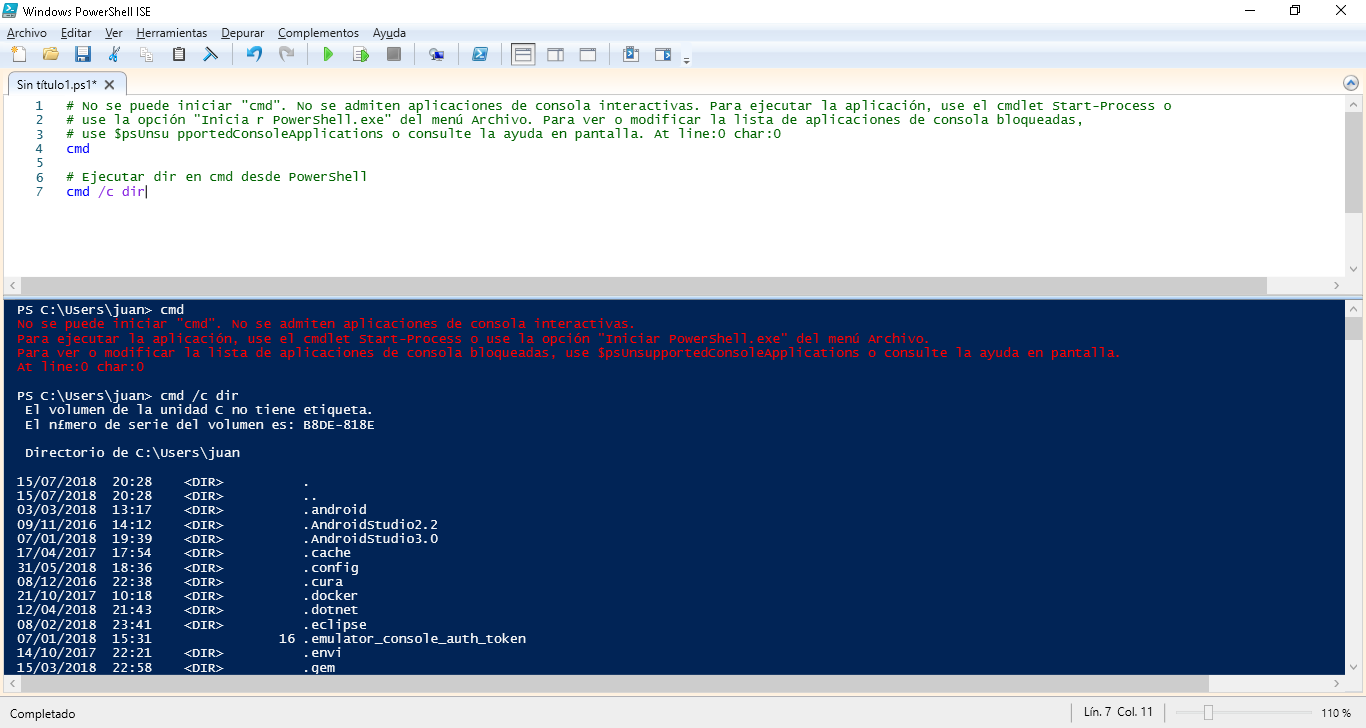Open a script file with folder icon
Viewport: 1366px width, 728px height.
[x=50, y=54]
